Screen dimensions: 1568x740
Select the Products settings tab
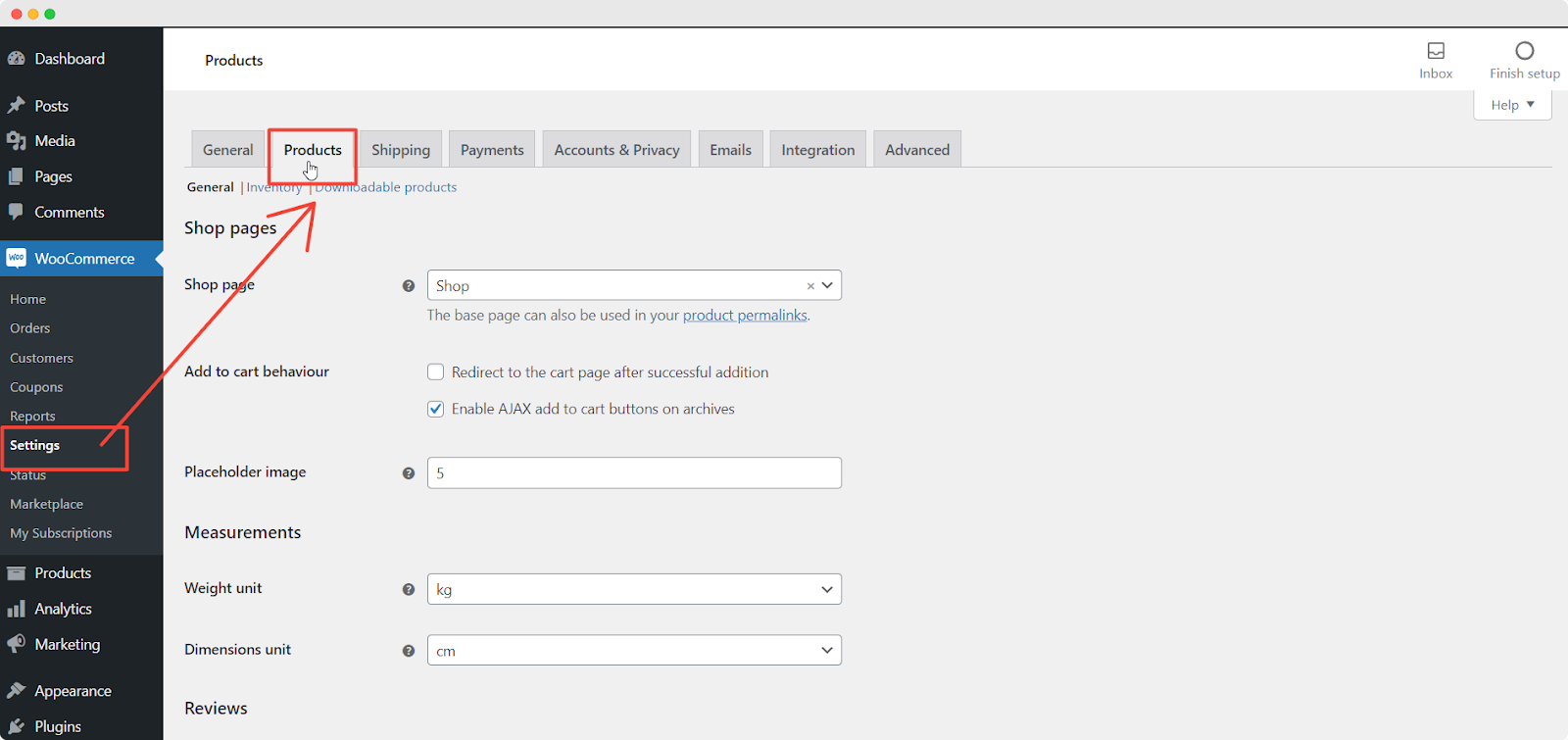click(313, 150)
